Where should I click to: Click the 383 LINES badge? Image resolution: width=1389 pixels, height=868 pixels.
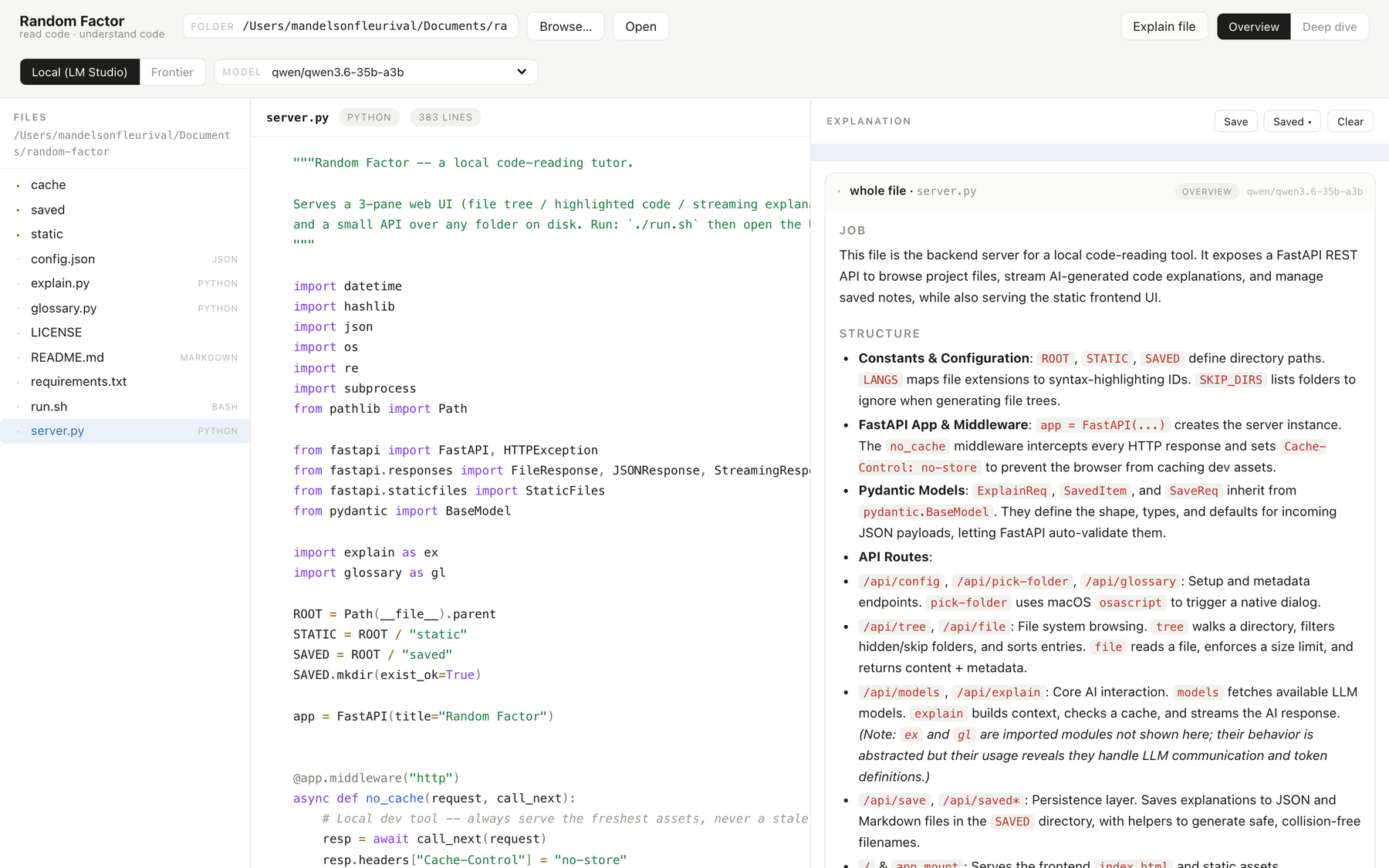tap(445, 117)
